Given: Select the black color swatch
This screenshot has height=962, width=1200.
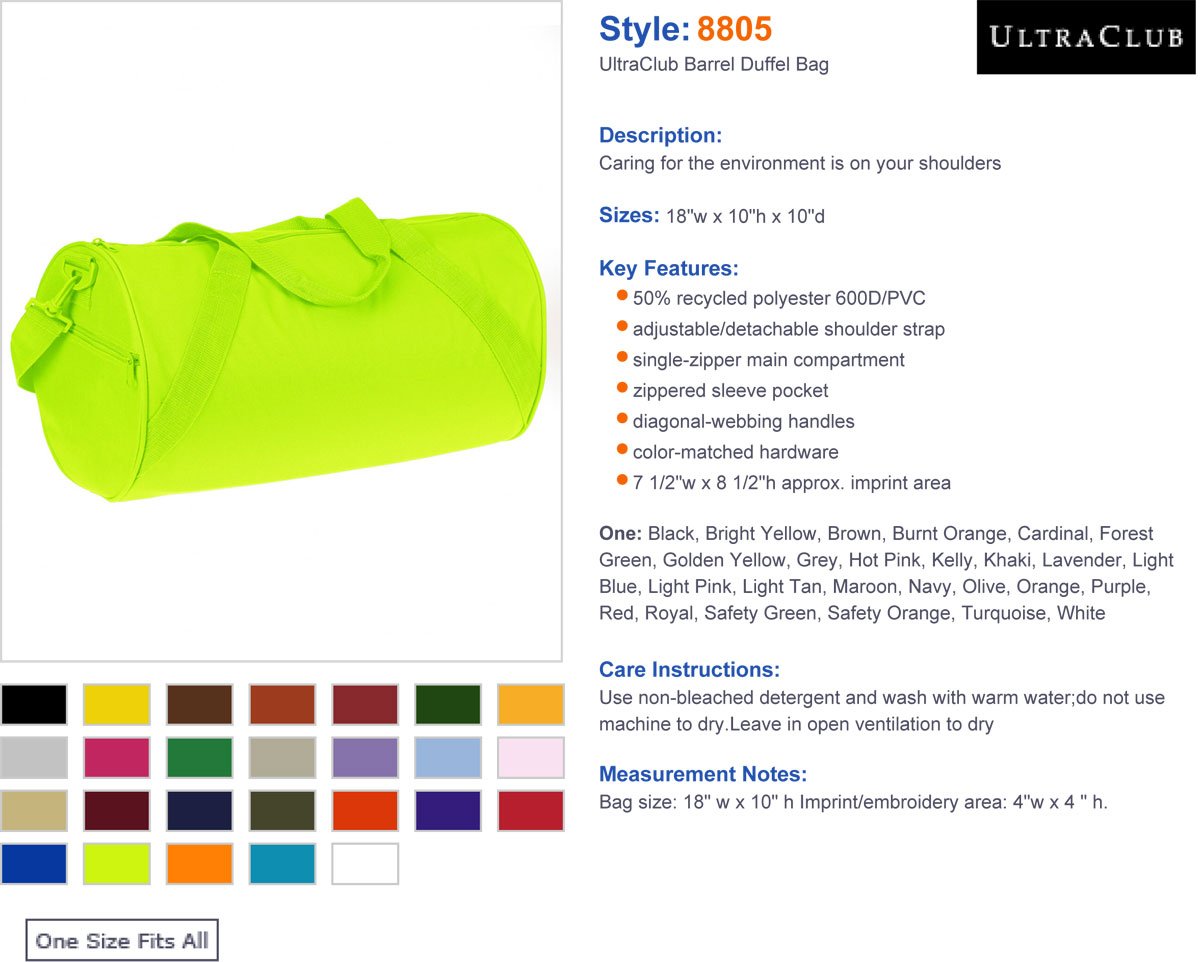Looking at the screenshot, I should pos(34,704).
